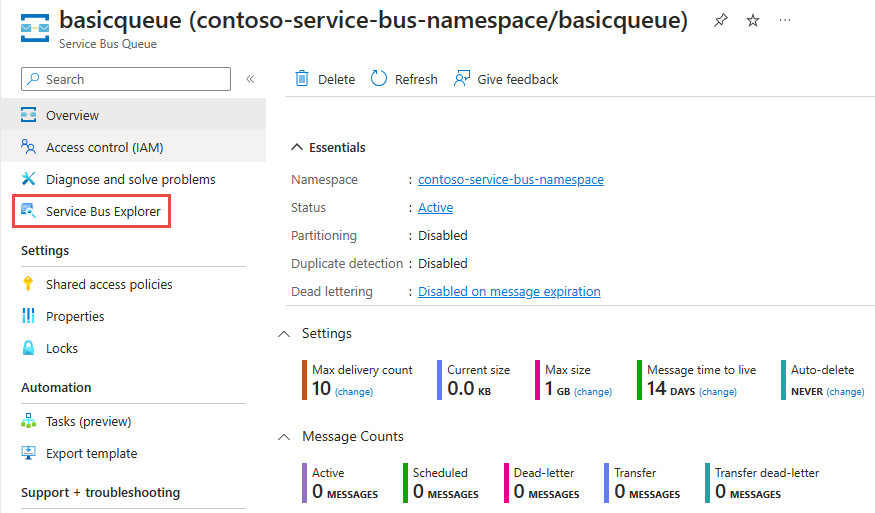Open the contoso-service-bus-namespace link
Screen dimensions: 875x513
pyautogui.click(x=510, y=180)
